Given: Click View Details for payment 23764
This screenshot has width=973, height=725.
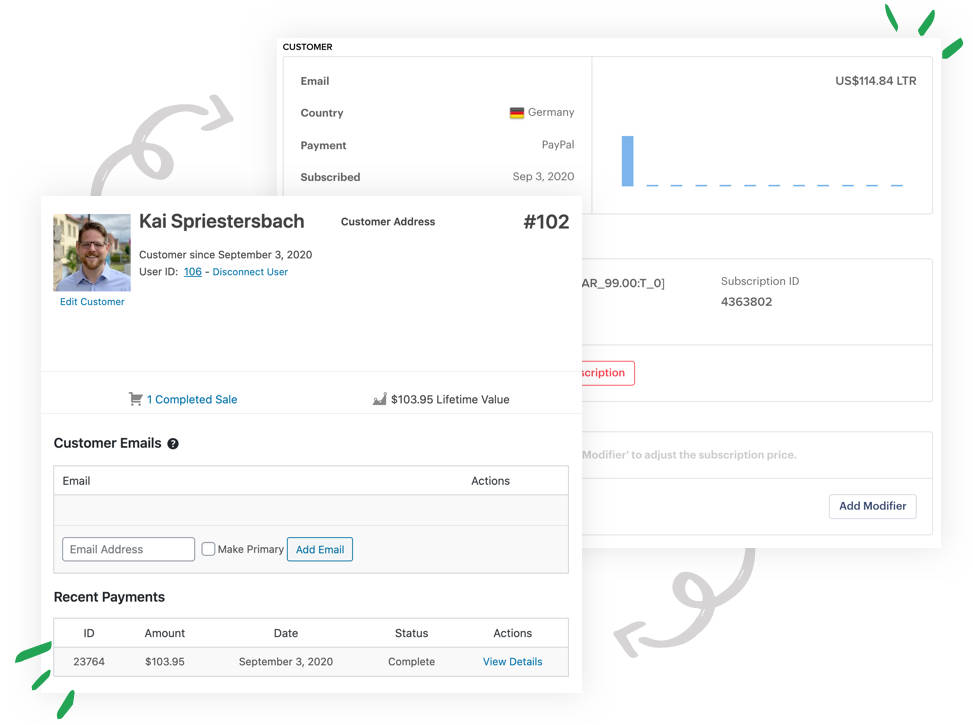Looking at the screenshot, I should pyautogui.click(x=513, y=662).
